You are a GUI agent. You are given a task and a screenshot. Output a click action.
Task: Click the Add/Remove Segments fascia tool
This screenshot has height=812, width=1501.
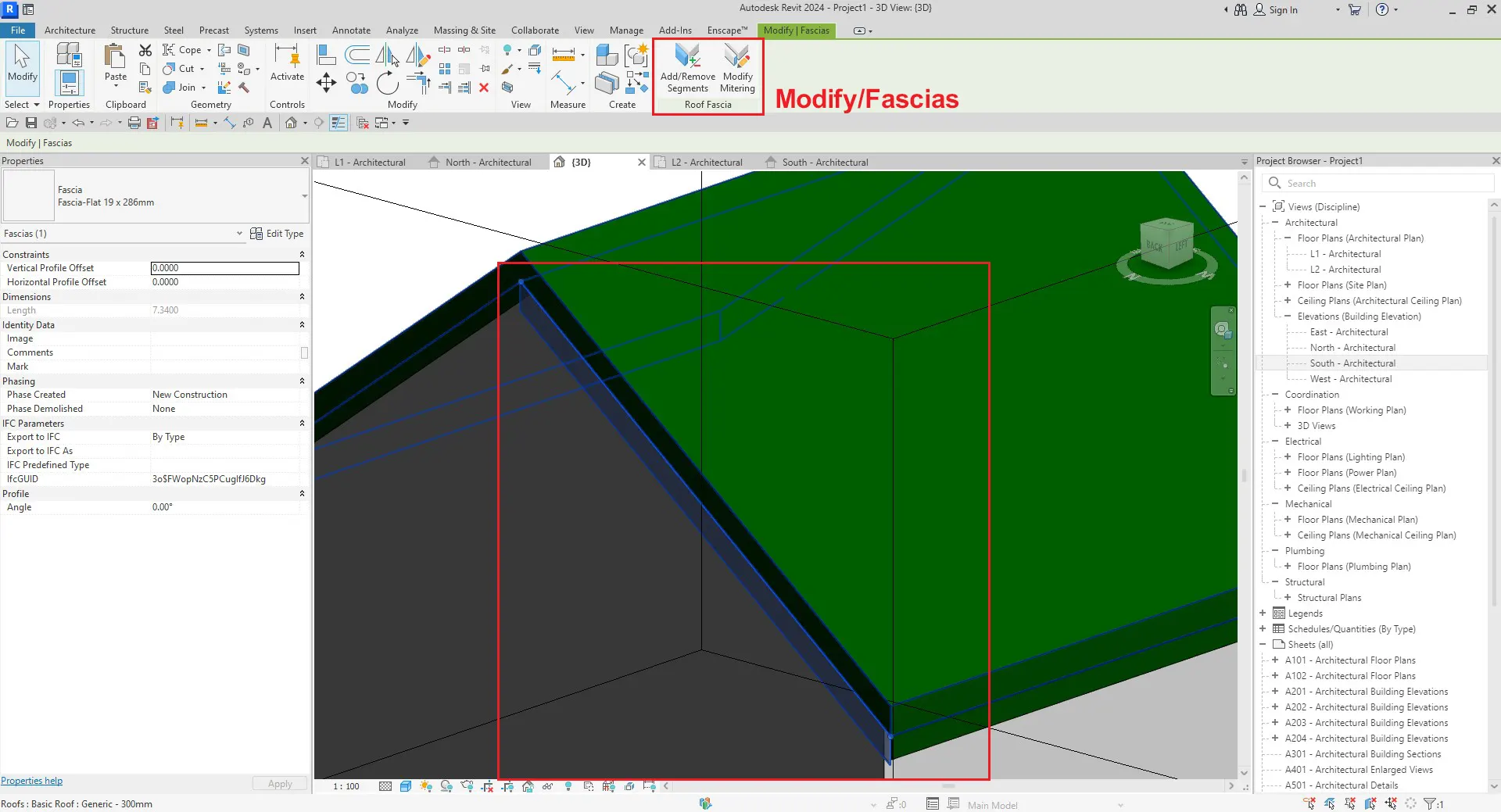point(687,68)
